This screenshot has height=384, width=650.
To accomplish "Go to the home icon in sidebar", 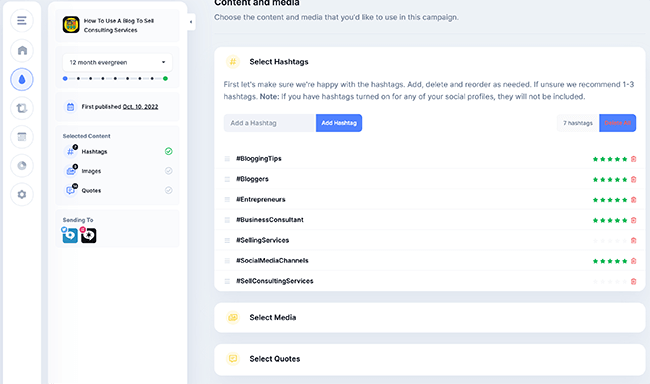I will click(x=22, y=50).
